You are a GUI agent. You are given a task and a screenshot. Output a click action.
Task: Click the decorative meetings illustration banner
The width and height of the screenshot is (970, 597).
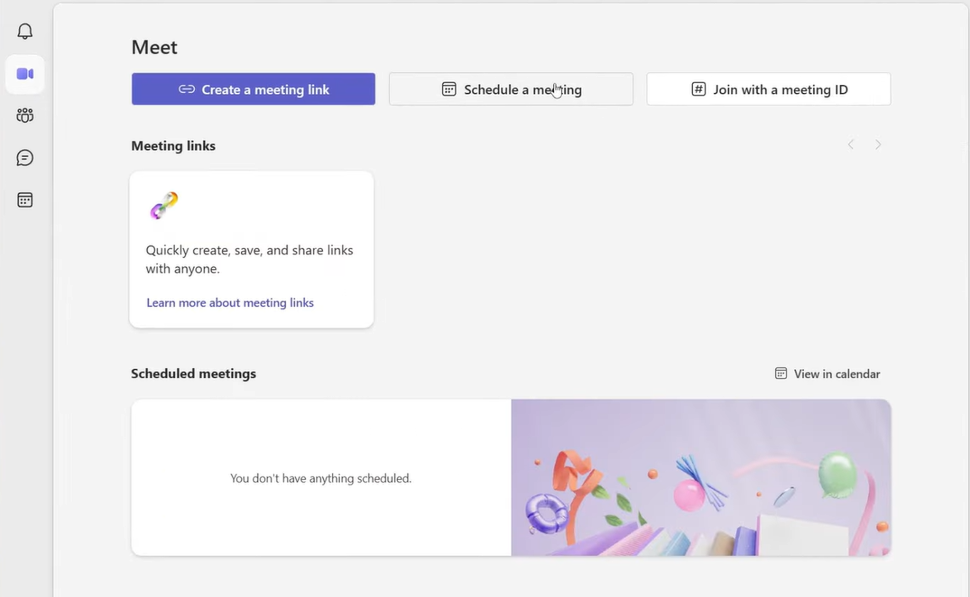[700, 477]
